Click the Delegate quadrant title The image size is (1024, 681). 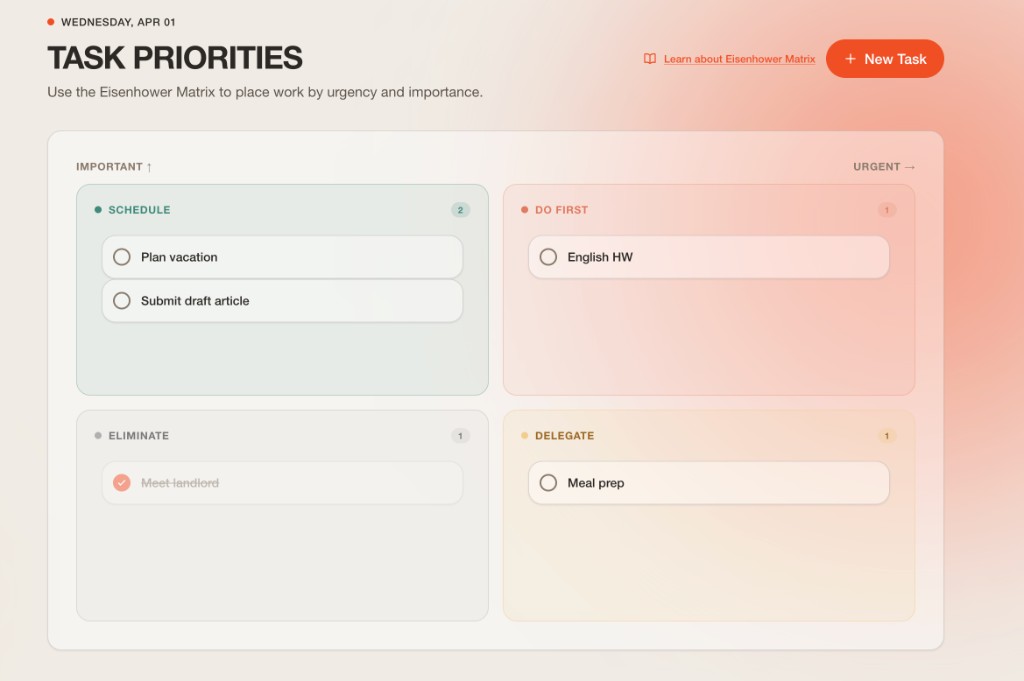564,436
